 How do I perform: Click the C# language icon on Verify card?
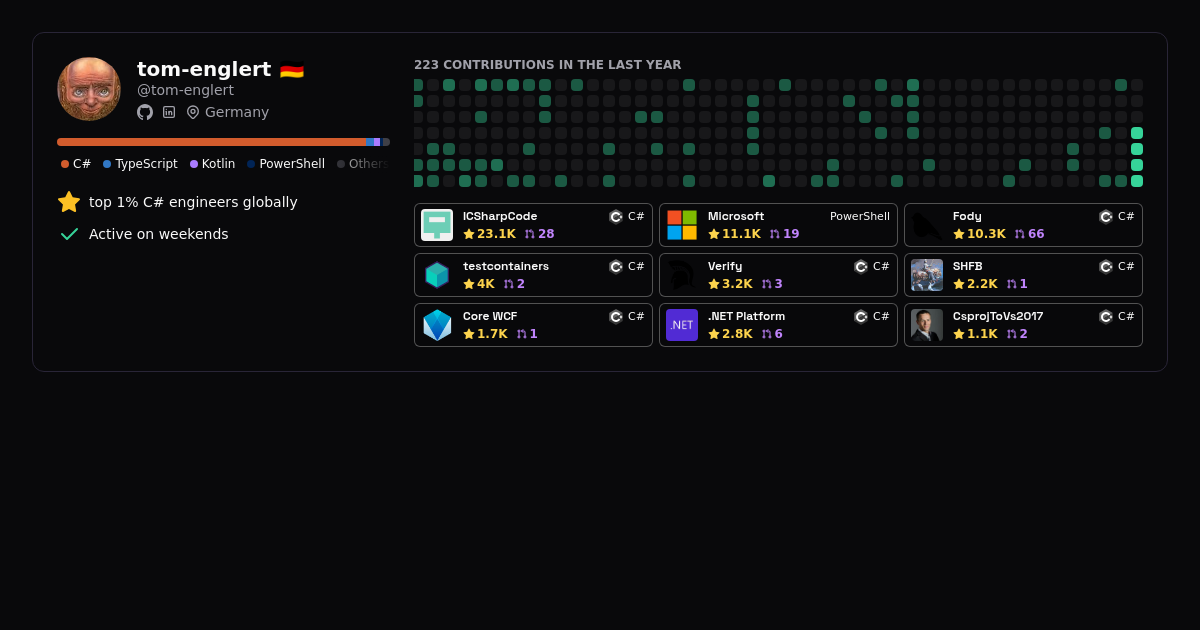861,266
